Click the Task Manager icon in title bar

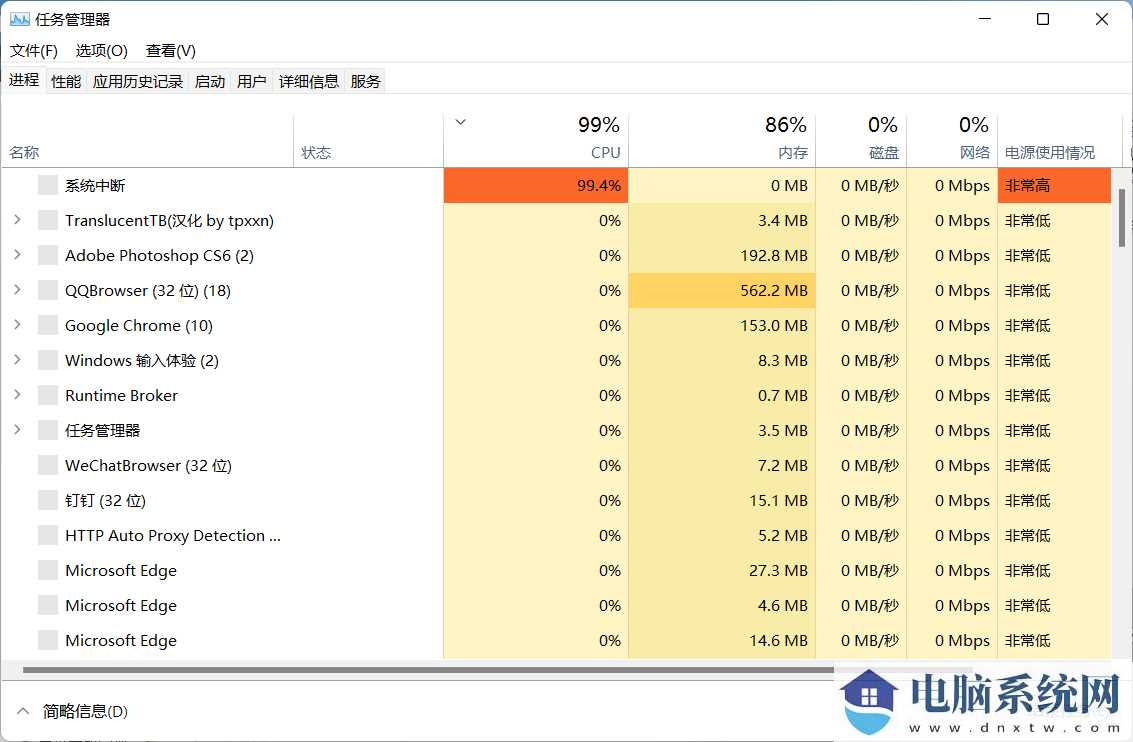tap(20, 18)
